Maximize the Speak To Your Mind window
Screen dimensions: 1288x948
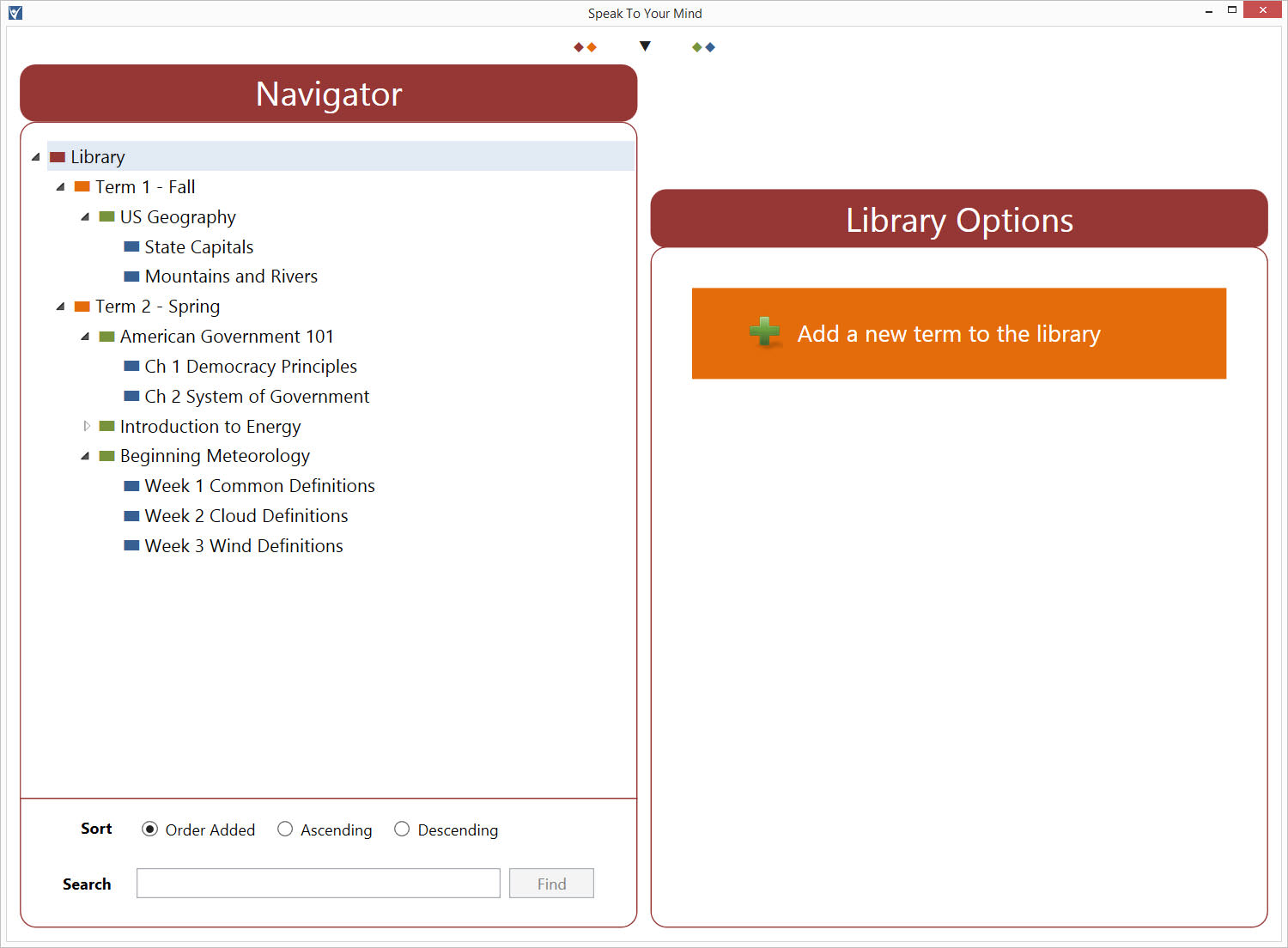(1232, 10)
